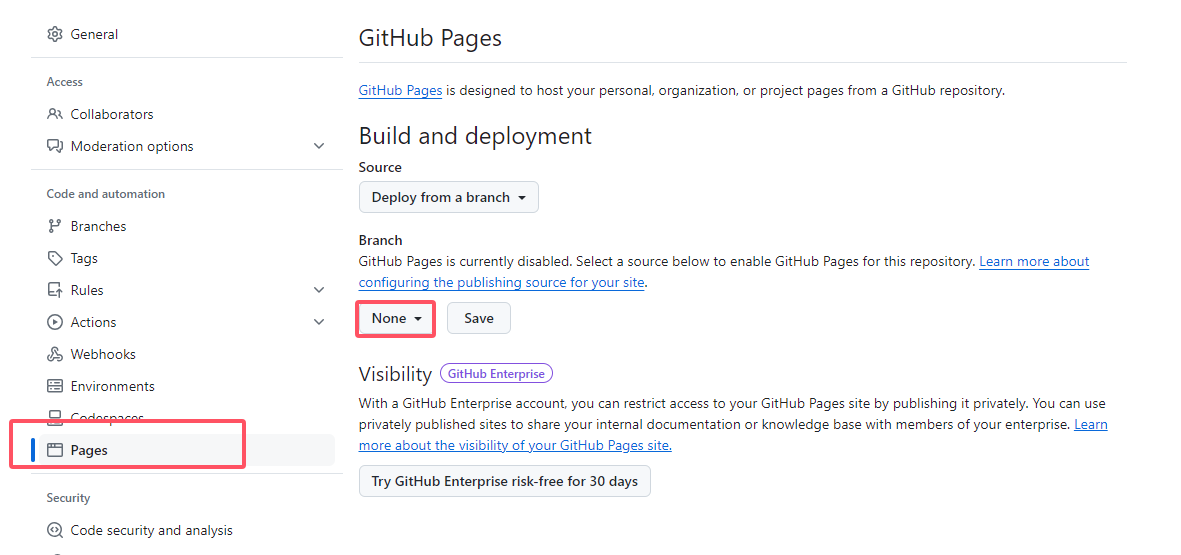Click the Environments icon

coord(55,386)
